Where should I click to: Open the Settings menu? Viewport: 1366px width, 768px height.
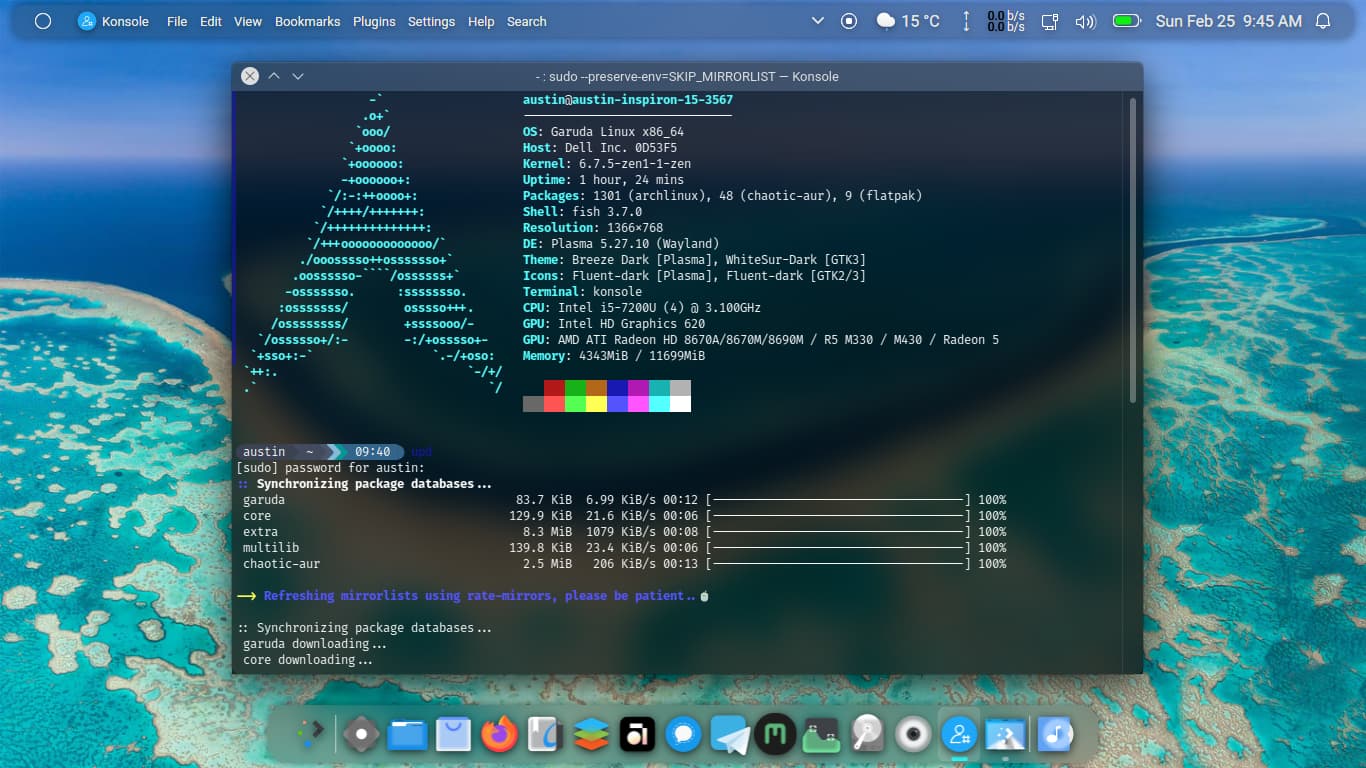coord(431,21)
